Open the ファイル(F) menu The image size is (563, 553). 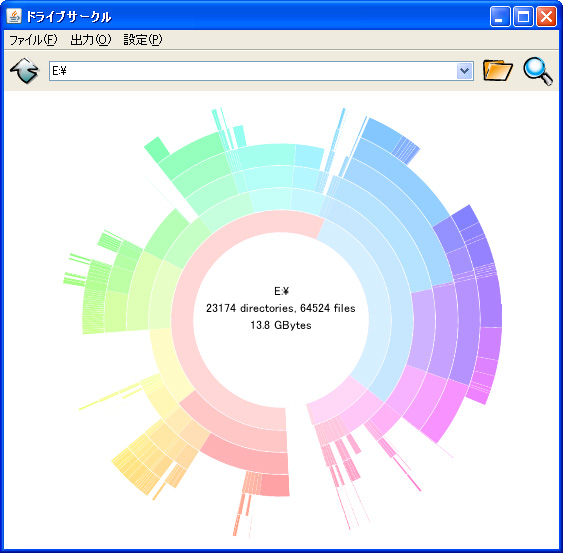(x=33, y=40)
